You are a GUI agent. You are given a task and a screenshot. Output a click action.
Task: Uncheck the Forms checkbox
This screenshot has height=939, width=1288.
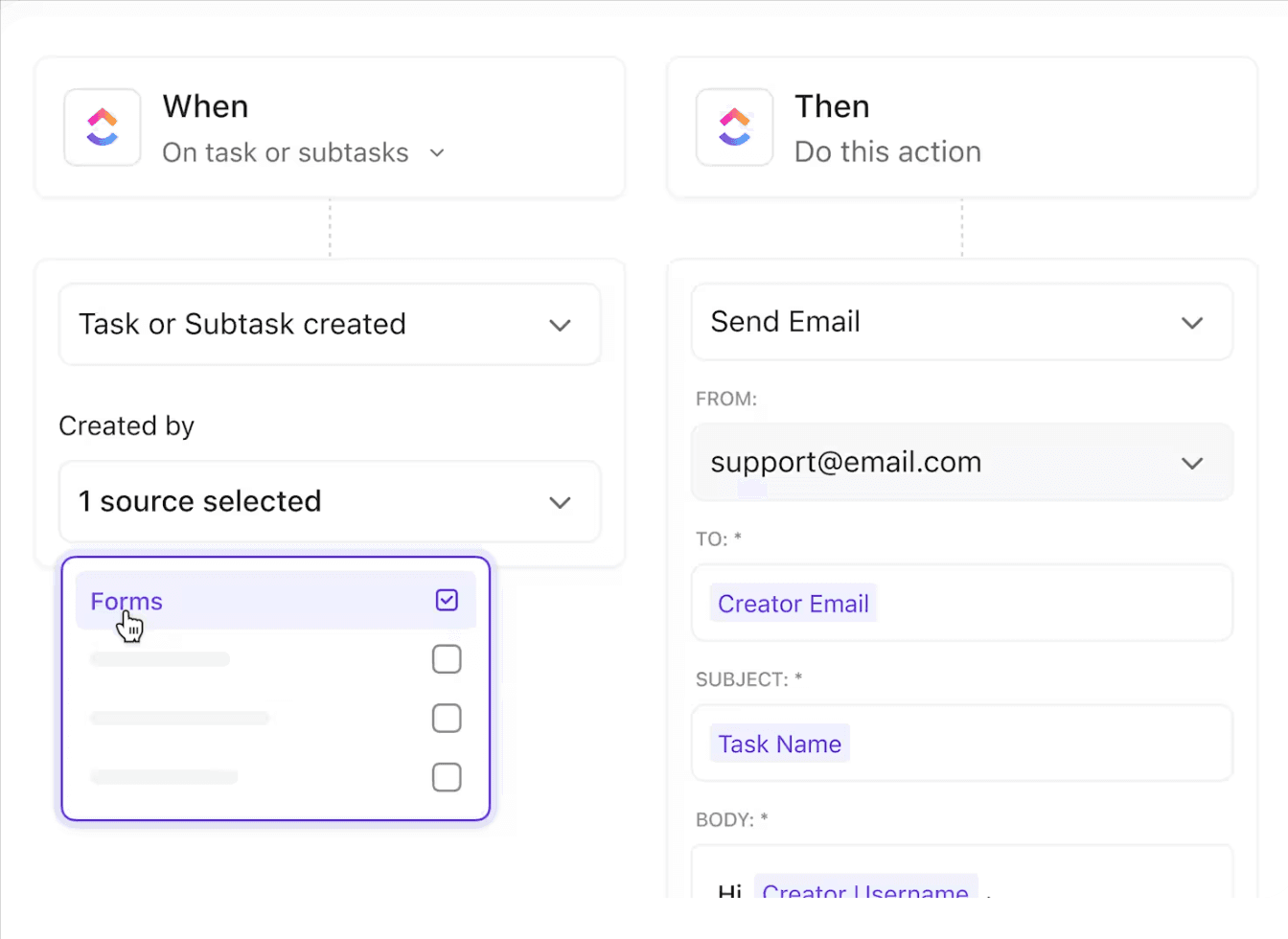coord(447,601)
